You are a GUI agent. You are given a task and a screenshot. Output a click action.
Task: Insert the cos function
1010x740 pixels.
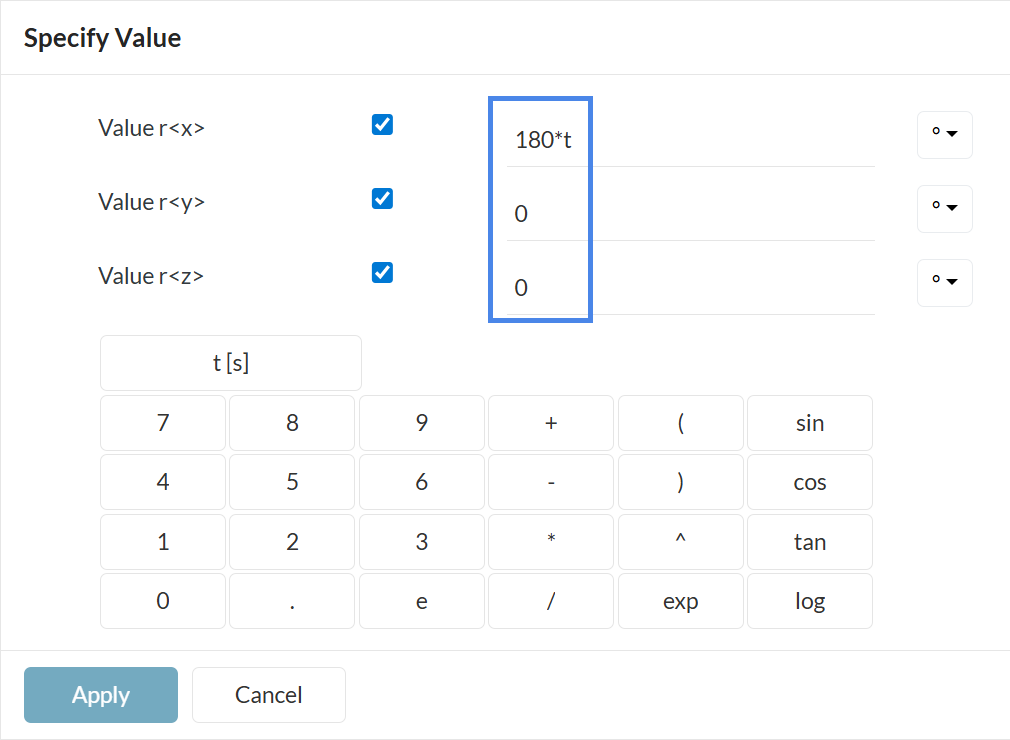coord(809,483)
